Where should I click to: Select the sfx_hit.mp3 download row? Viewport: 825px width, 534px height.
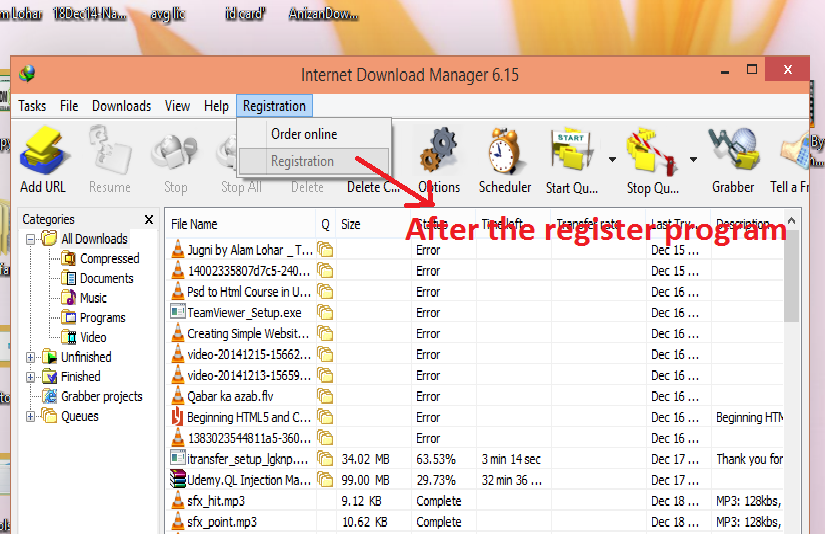tap(476, 501)
